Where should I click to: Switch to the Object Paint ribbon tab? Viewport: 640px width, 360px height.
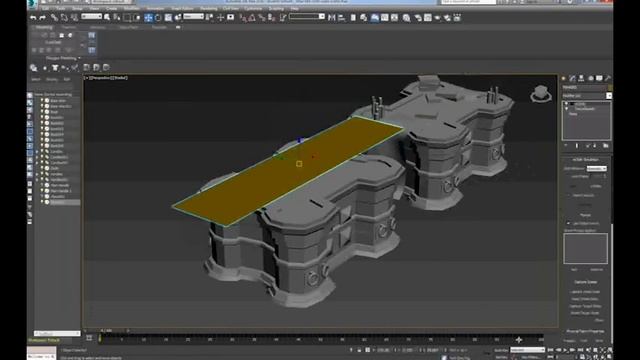(129, 27)
